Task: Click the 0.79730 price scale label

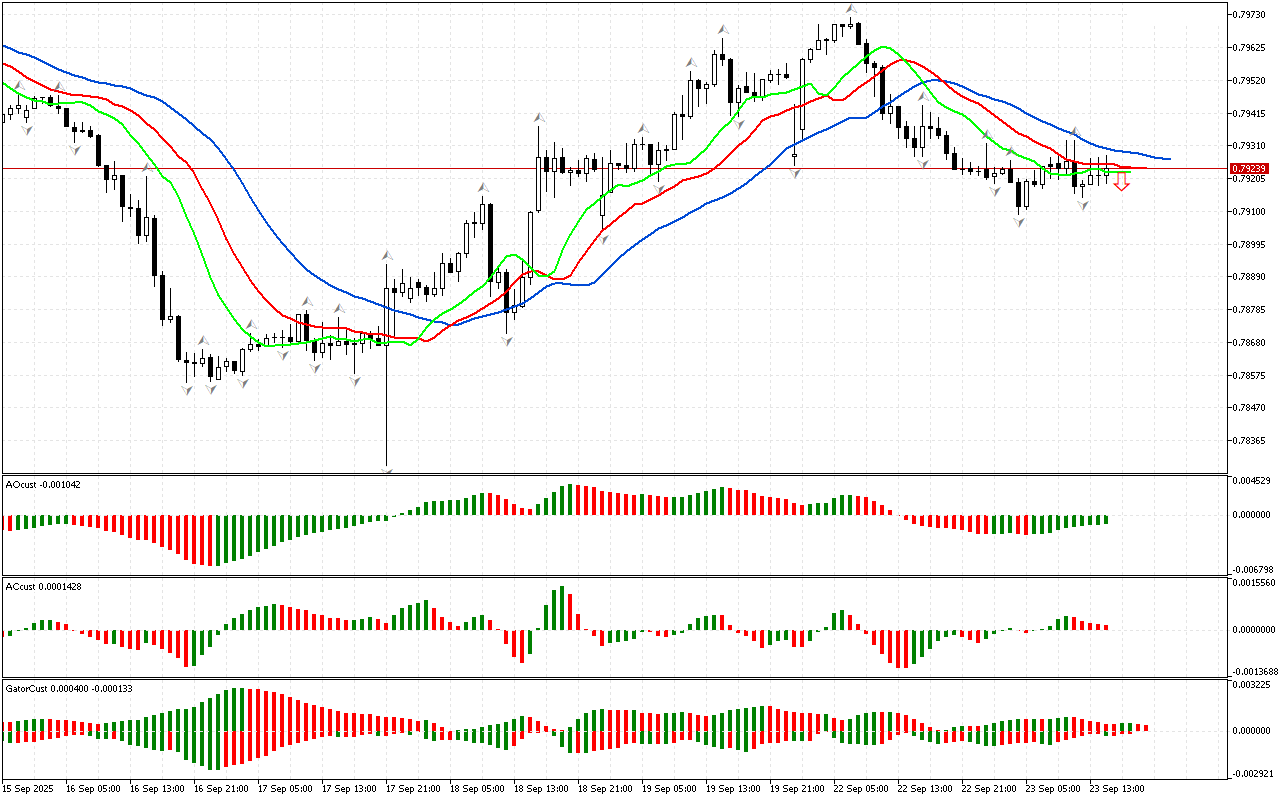Action: coord(1252,15)
